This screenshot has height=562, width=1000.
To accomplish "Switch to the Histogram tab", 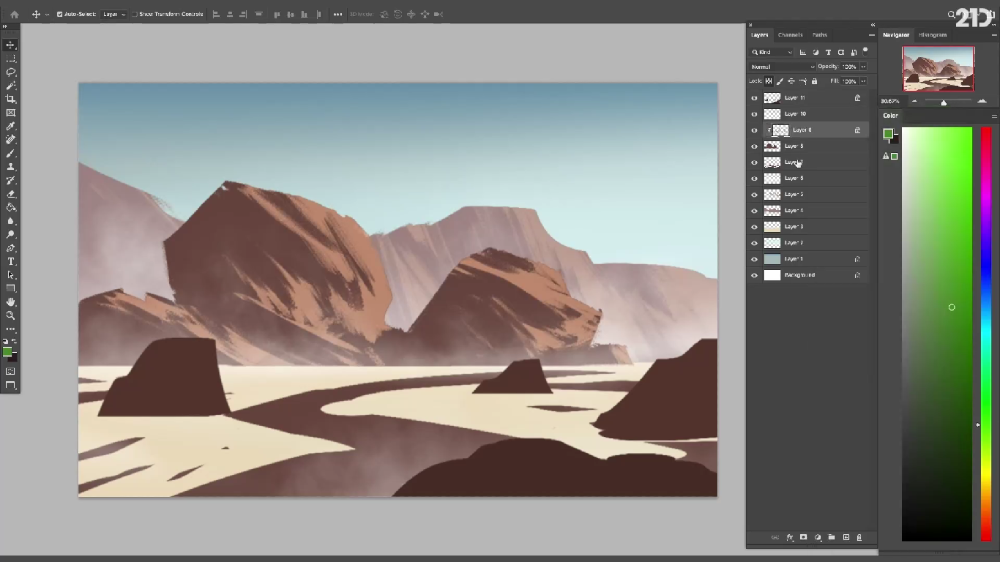I will [933, 35].
